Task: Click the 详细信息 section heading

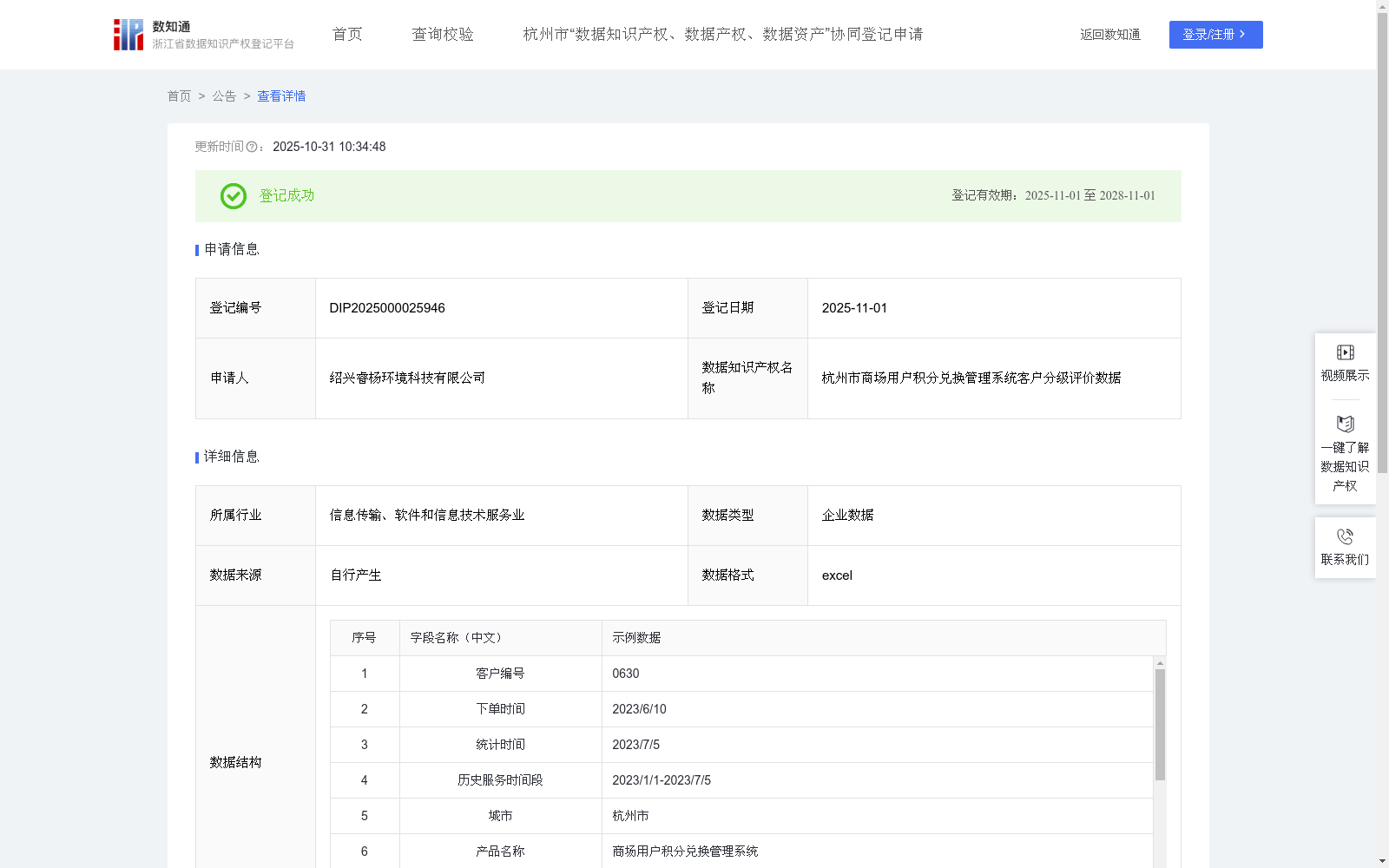Action: pos(231,457)
